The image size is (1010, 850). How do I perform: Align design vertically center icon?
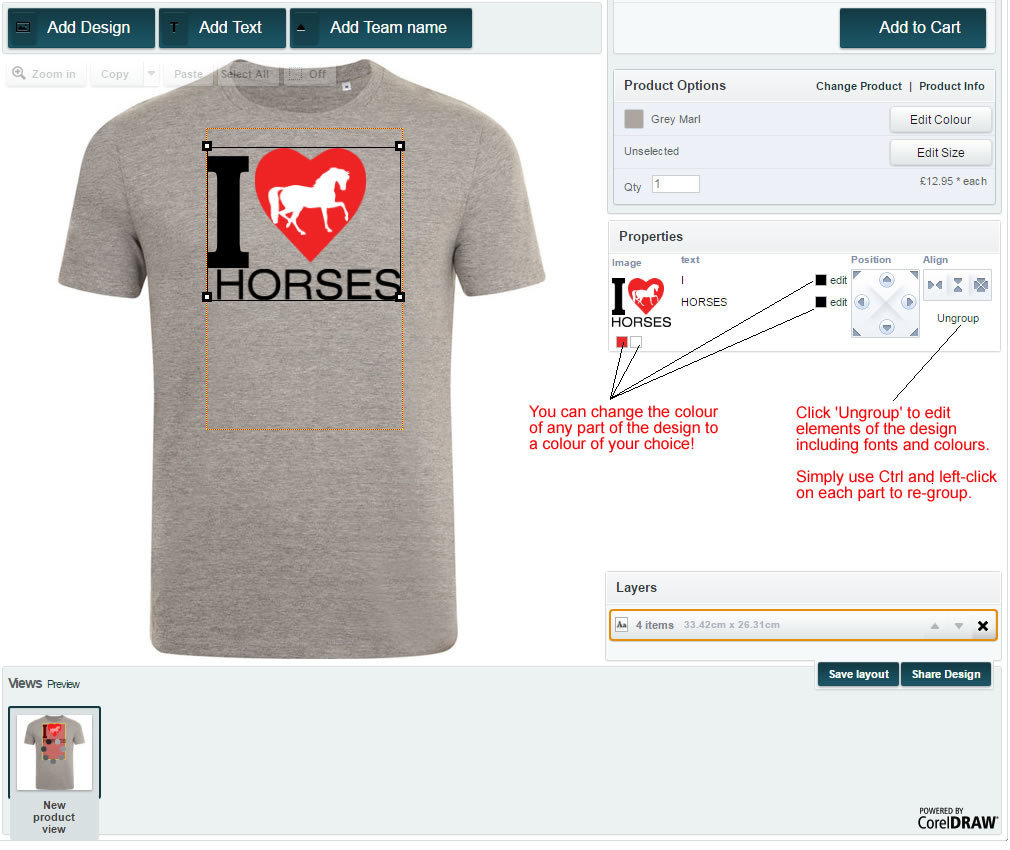click(958, 285)
